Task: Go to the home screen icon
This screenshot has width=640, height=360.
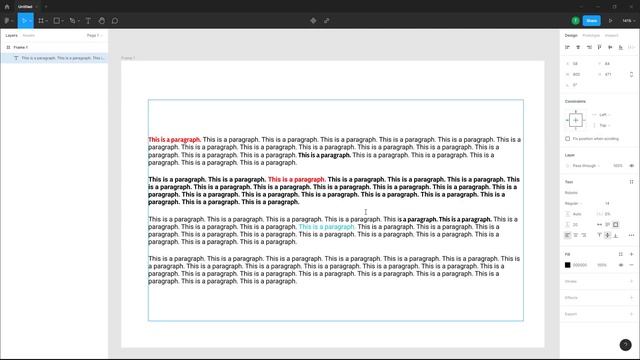Action: point(7,7)
